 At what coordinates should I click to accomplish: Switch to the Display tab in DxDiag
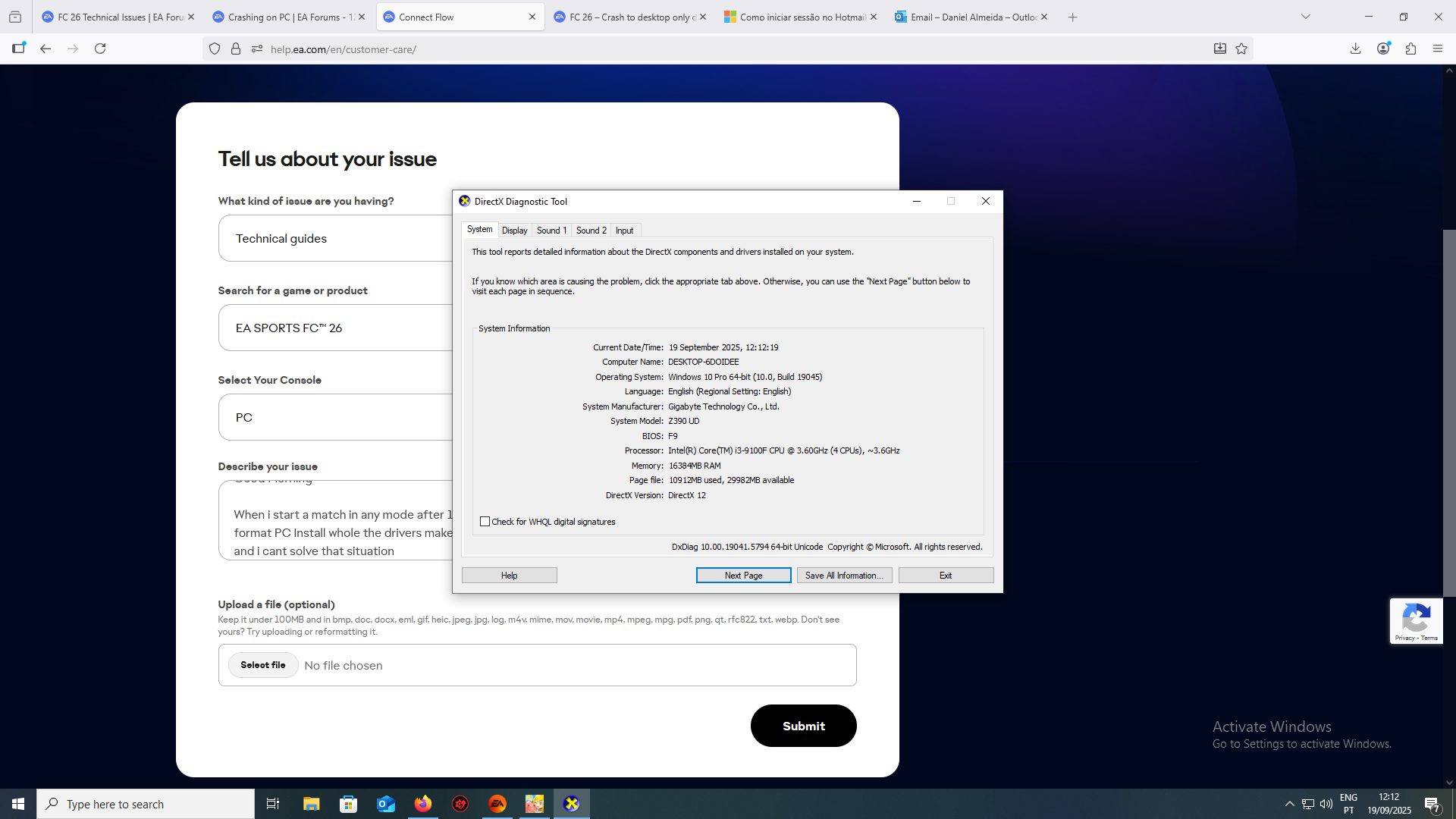tap(514, 231)
